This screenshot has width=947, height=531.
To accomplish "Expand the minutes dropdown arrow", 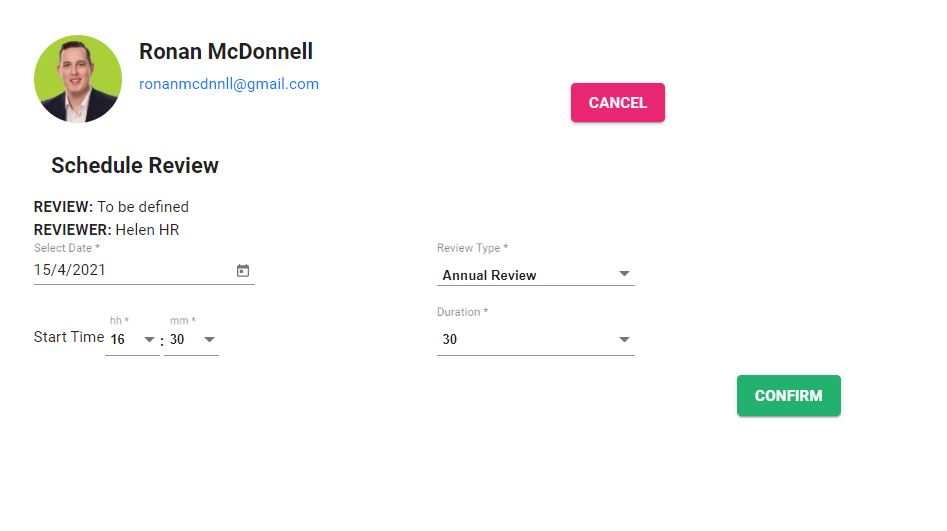I will 209,340.
